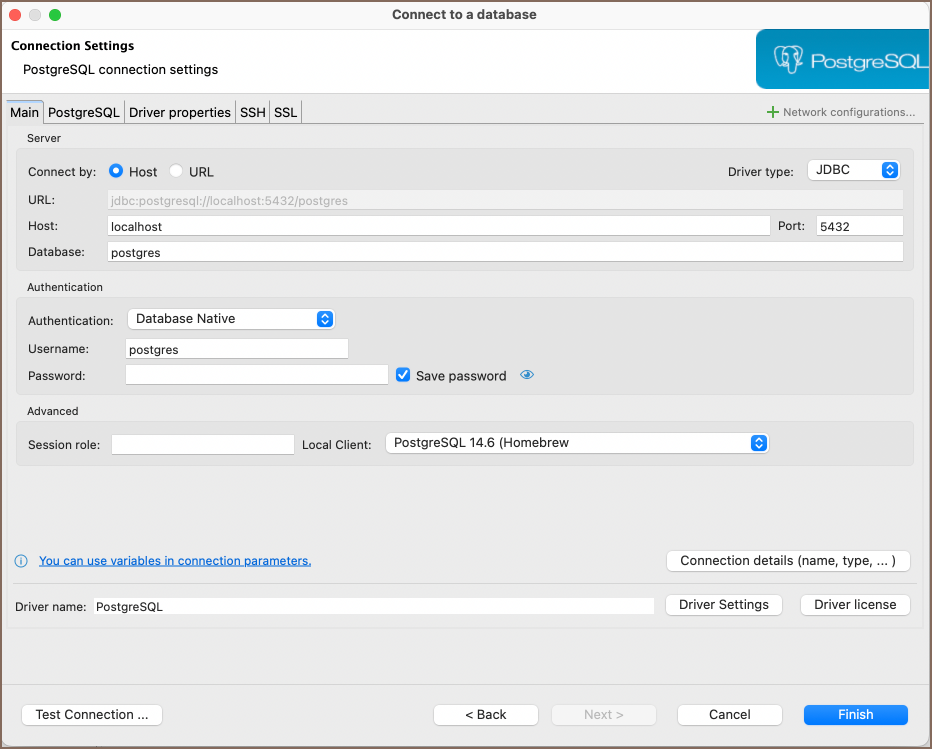Click the Host input field
The height and width of the screenshot is (749, 932).
[x=439, y=226]
